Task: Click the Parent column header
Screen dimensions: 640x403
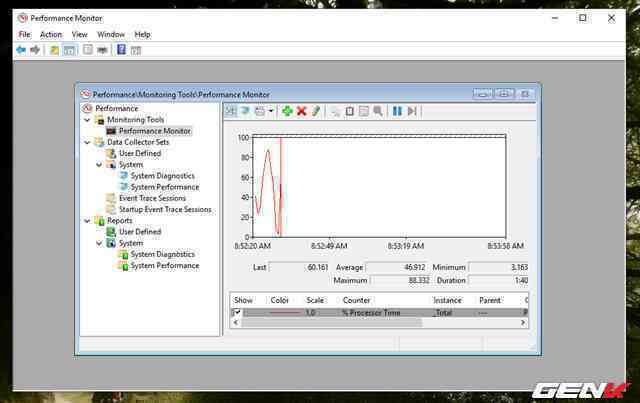Action: [x=490, y=301]
